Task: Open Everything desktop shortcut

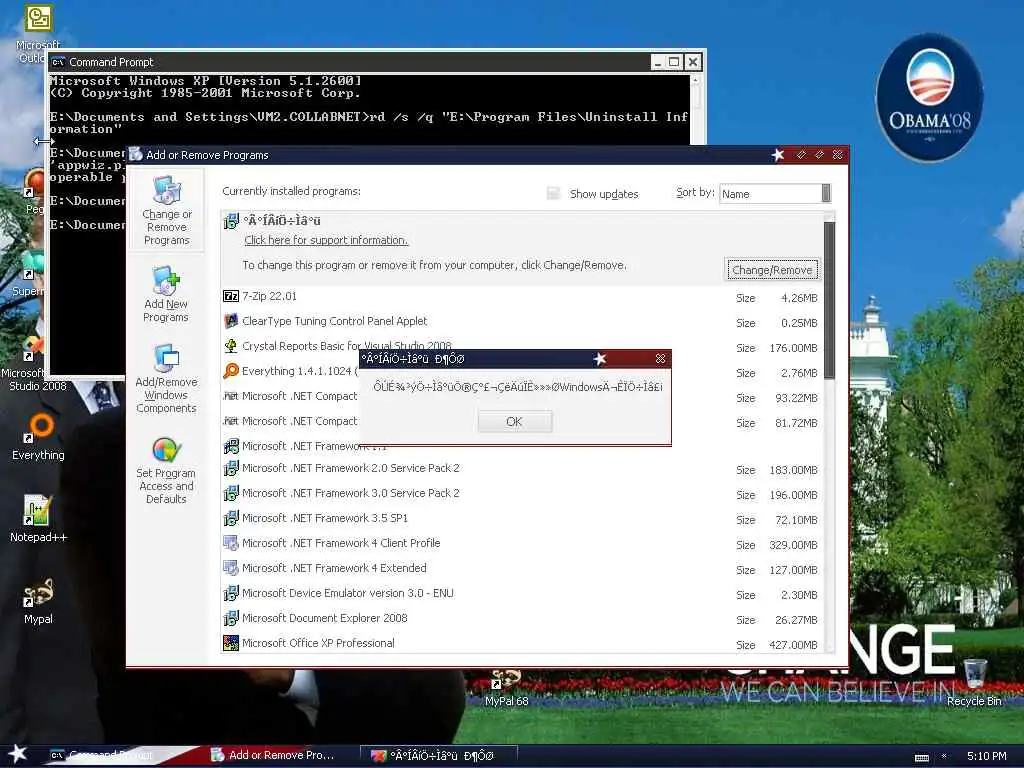Action: [x=38, y=436]
